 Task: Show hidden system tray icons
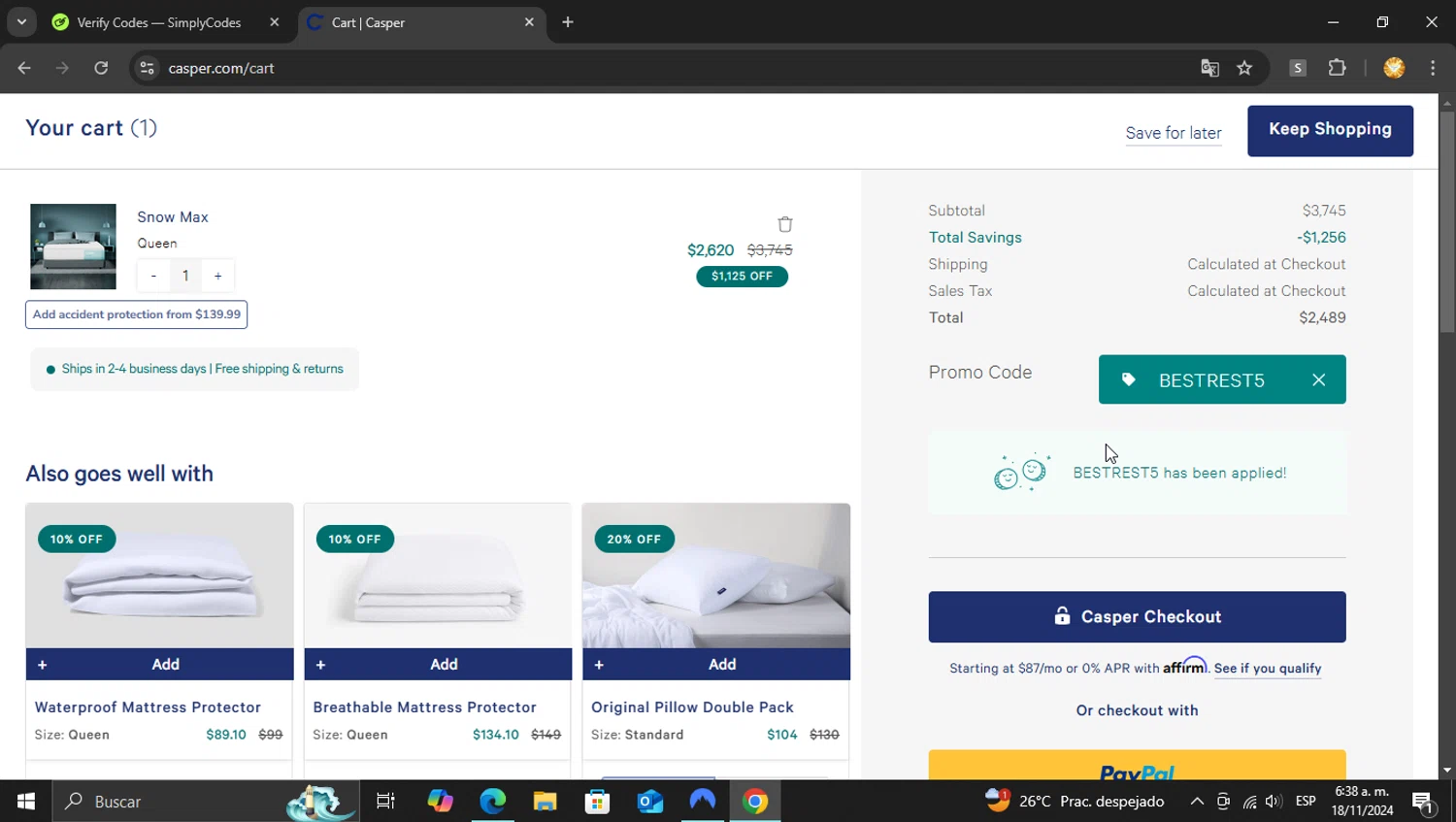(x=1197, y=802)
